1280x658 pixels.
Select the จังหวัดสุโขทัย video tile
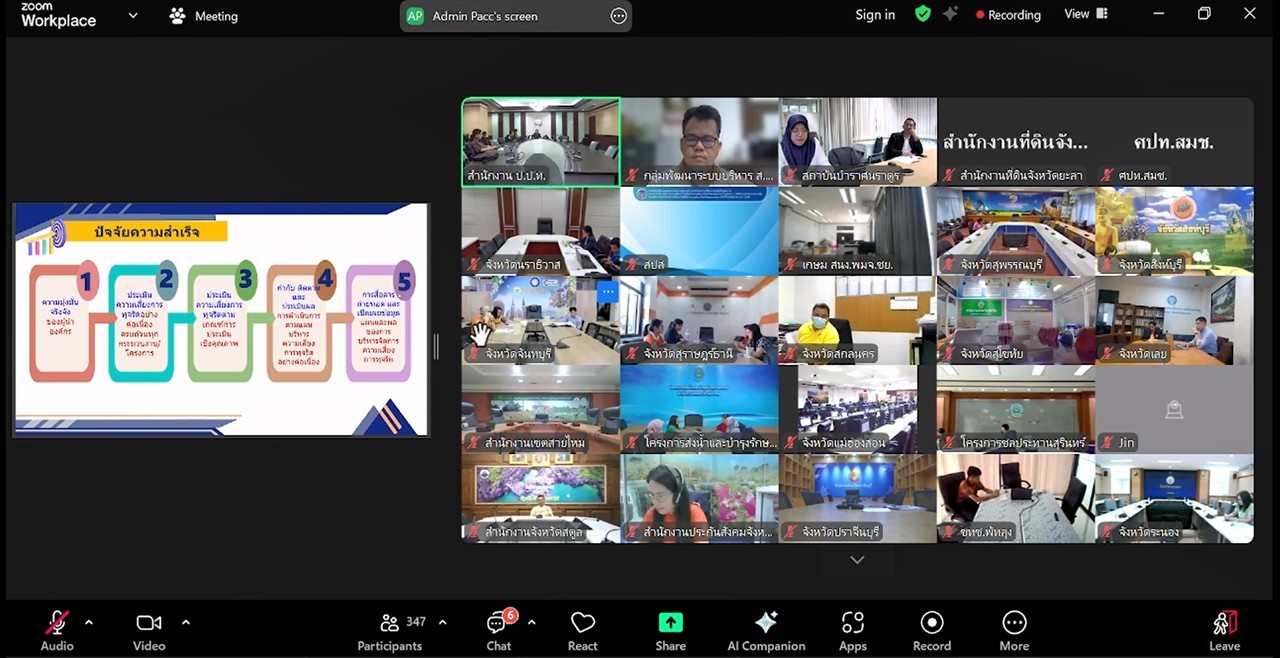[1016, 320]
